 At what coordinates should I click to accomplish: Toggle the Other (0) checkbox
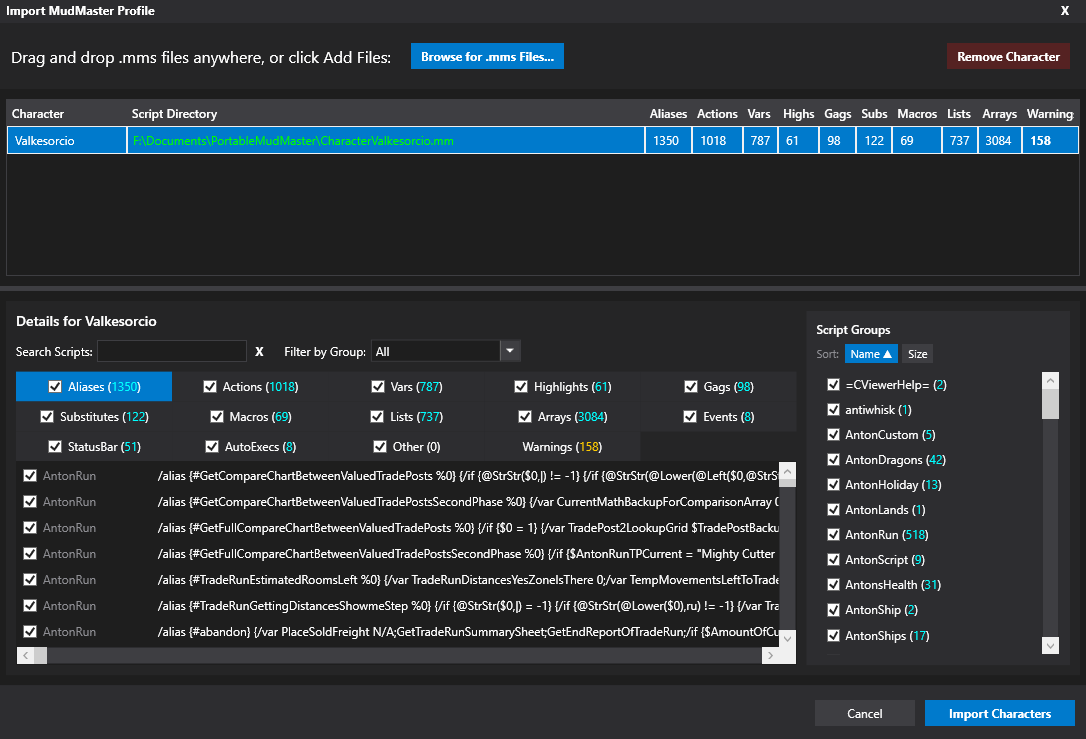tap(380, 447)
